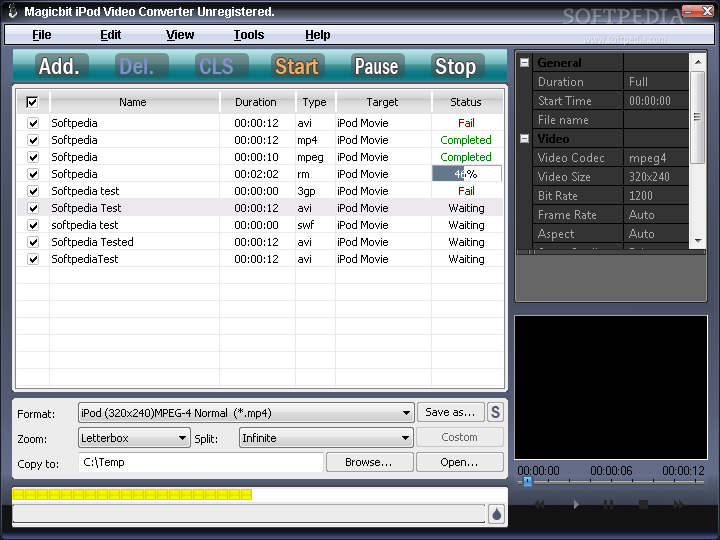This screenshot has width=720, height=540.
Task: Uncheck the Softpedia Test avi row checkbox
Action: pyautogui.click(x=33, y=208)
